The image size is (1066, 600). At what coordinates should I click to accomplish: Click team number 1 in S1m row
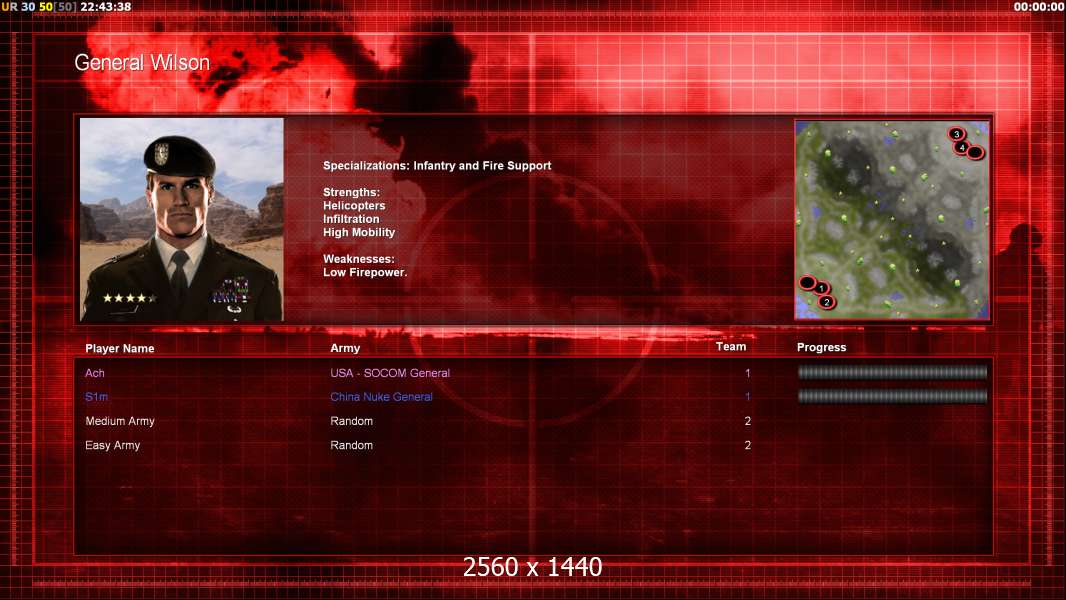tap(748, 397)
